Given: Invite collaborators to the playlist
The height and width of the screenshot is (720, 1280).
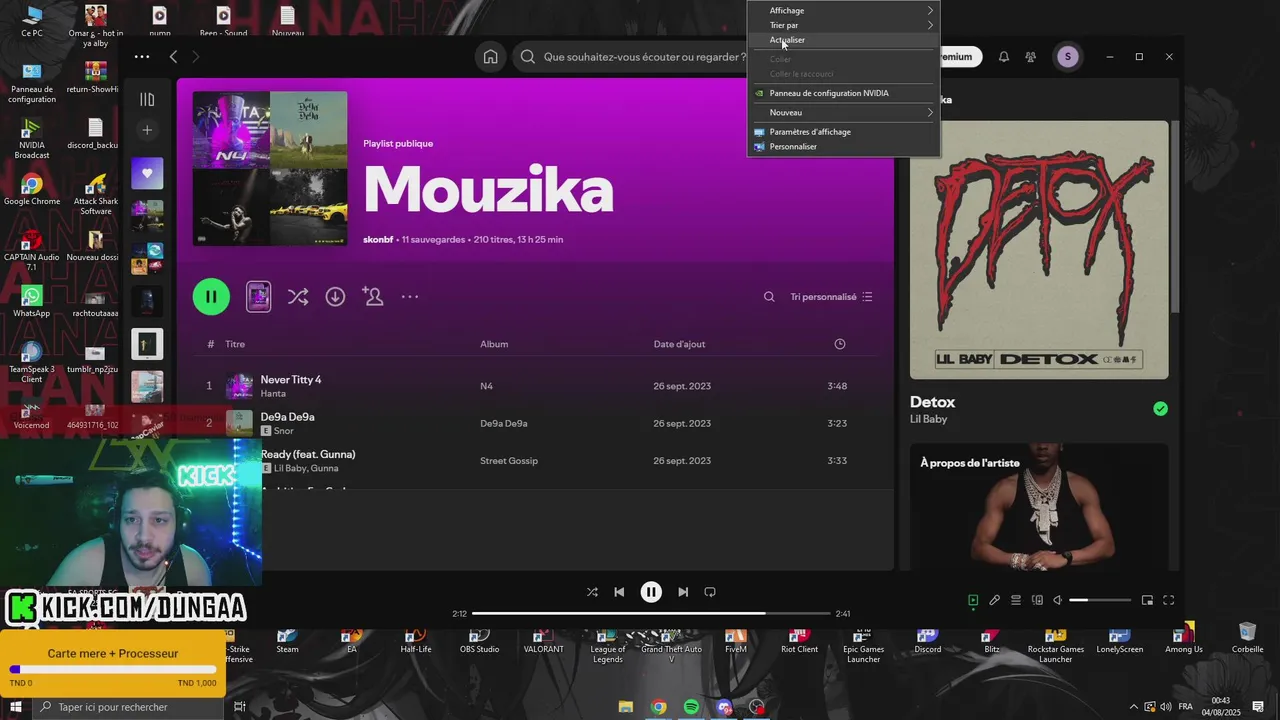Looking at the screenshot, I should [x=373, y=297].
